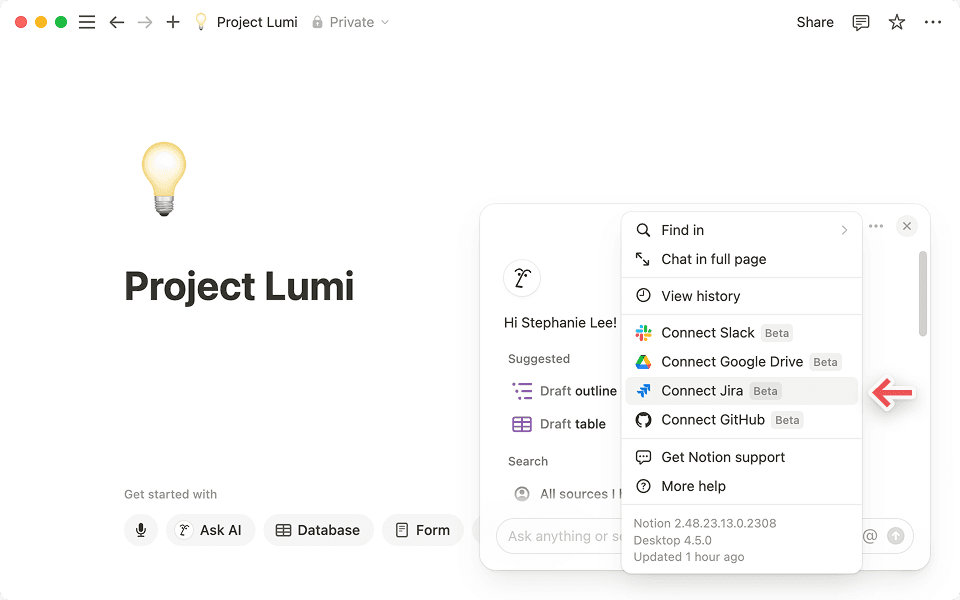Choose View history in the menu

tap(700, 295)
